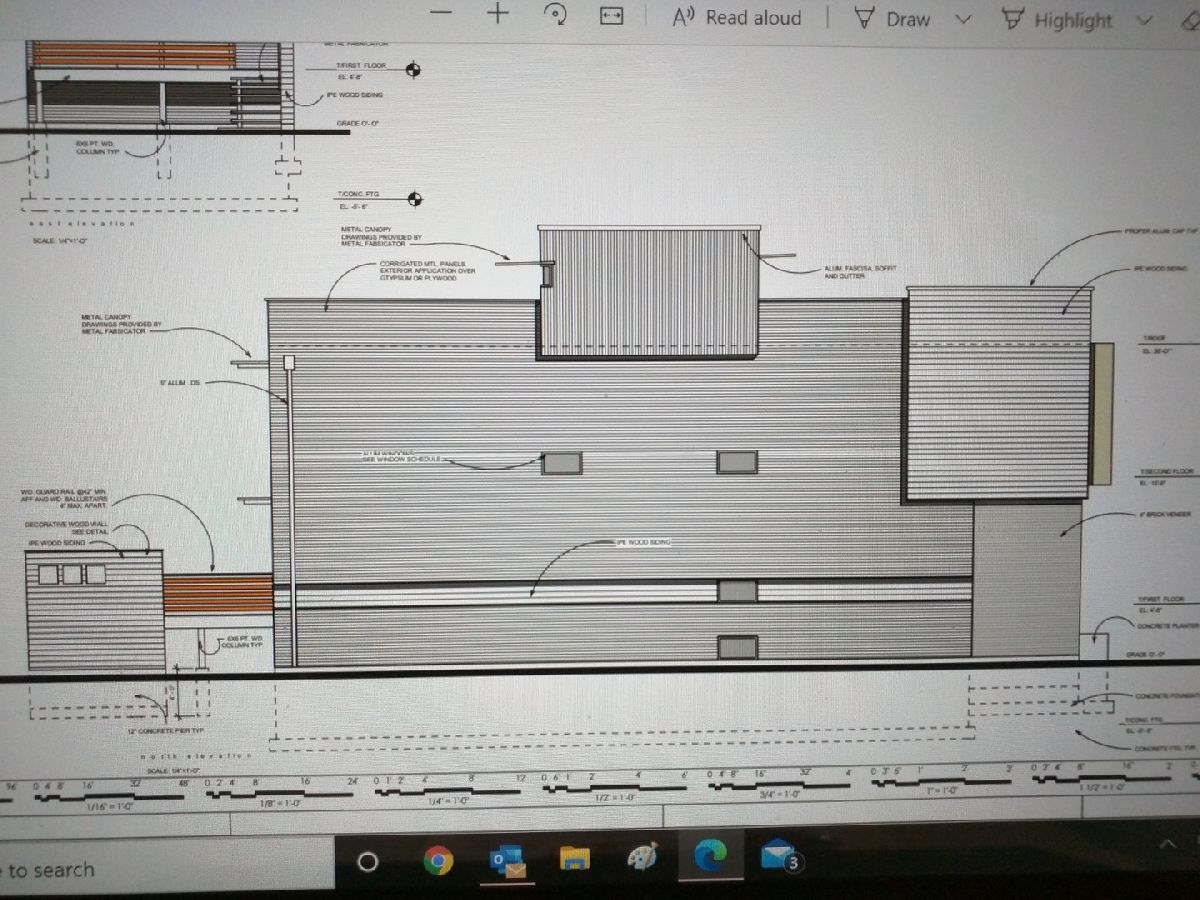Zoom in with the plus button
Image resolution: width=1200 pixels, height=900 pixels.
coord(498,13)
